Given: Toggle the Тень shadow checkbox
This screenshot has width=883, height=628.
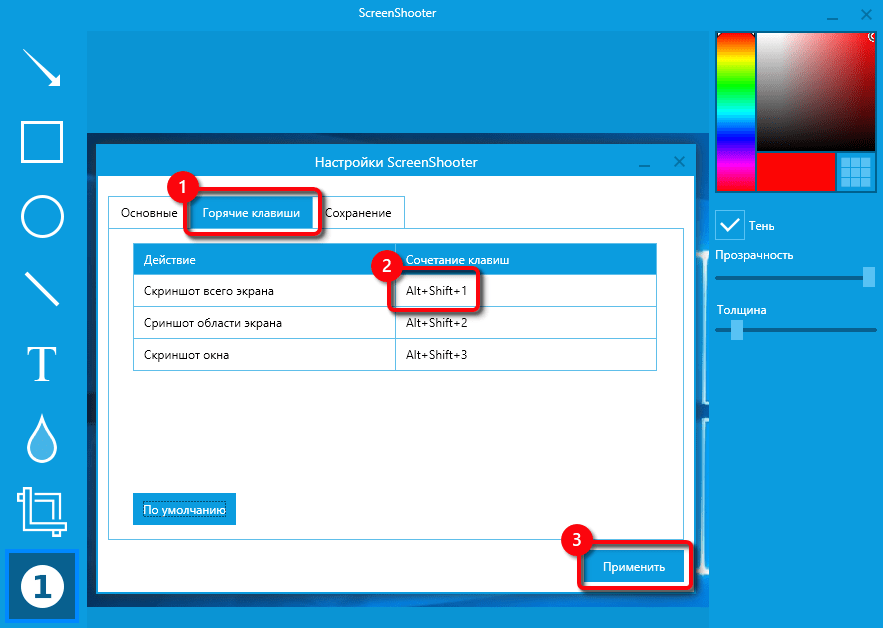Looking at the screenshot, I should pos(730,225).
